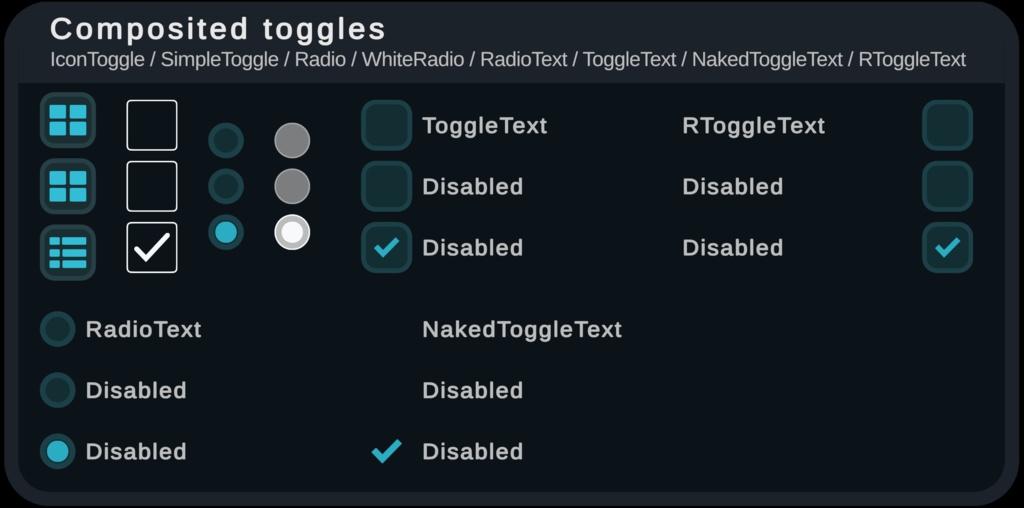The height and width of the screenshot is (508, 1024).
Task: Click the list view icon toggle
Action: coord(68,252)
